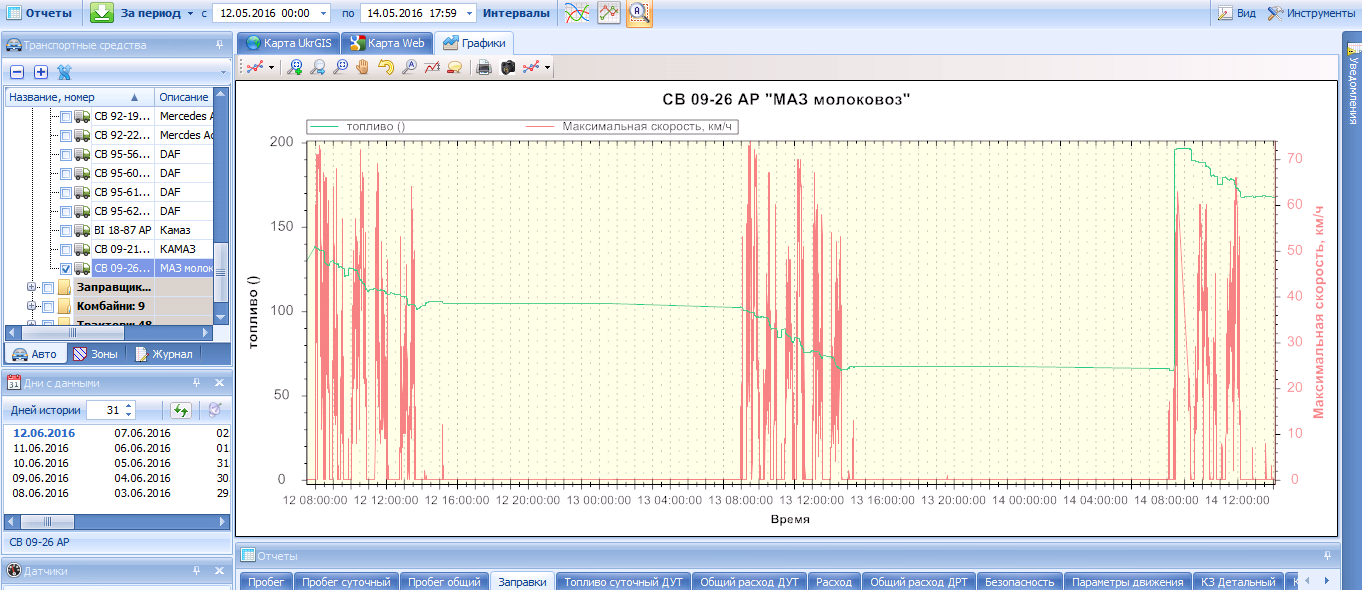The height and width of the screenshot is (590, 1362).
Task: Collapse all vehicle groups with the minus icon
Action: click(x=17, y=72)
